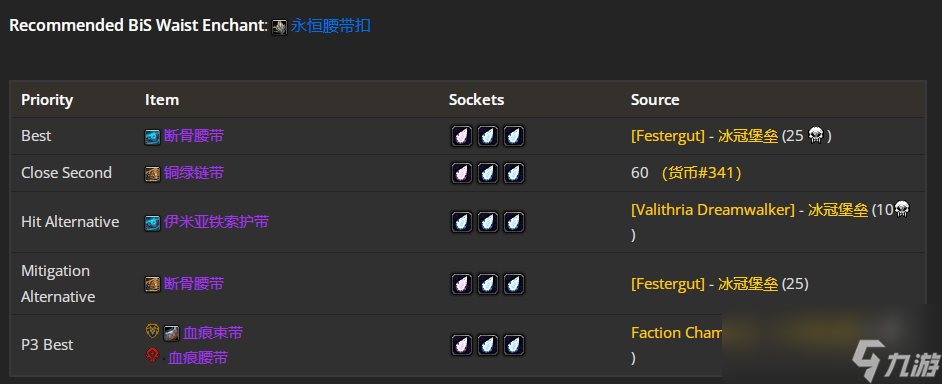Screen dimensions: 942x384
Task: Click the 永恒腰带扣 enchant icon
Action: (x=279, y=27)
